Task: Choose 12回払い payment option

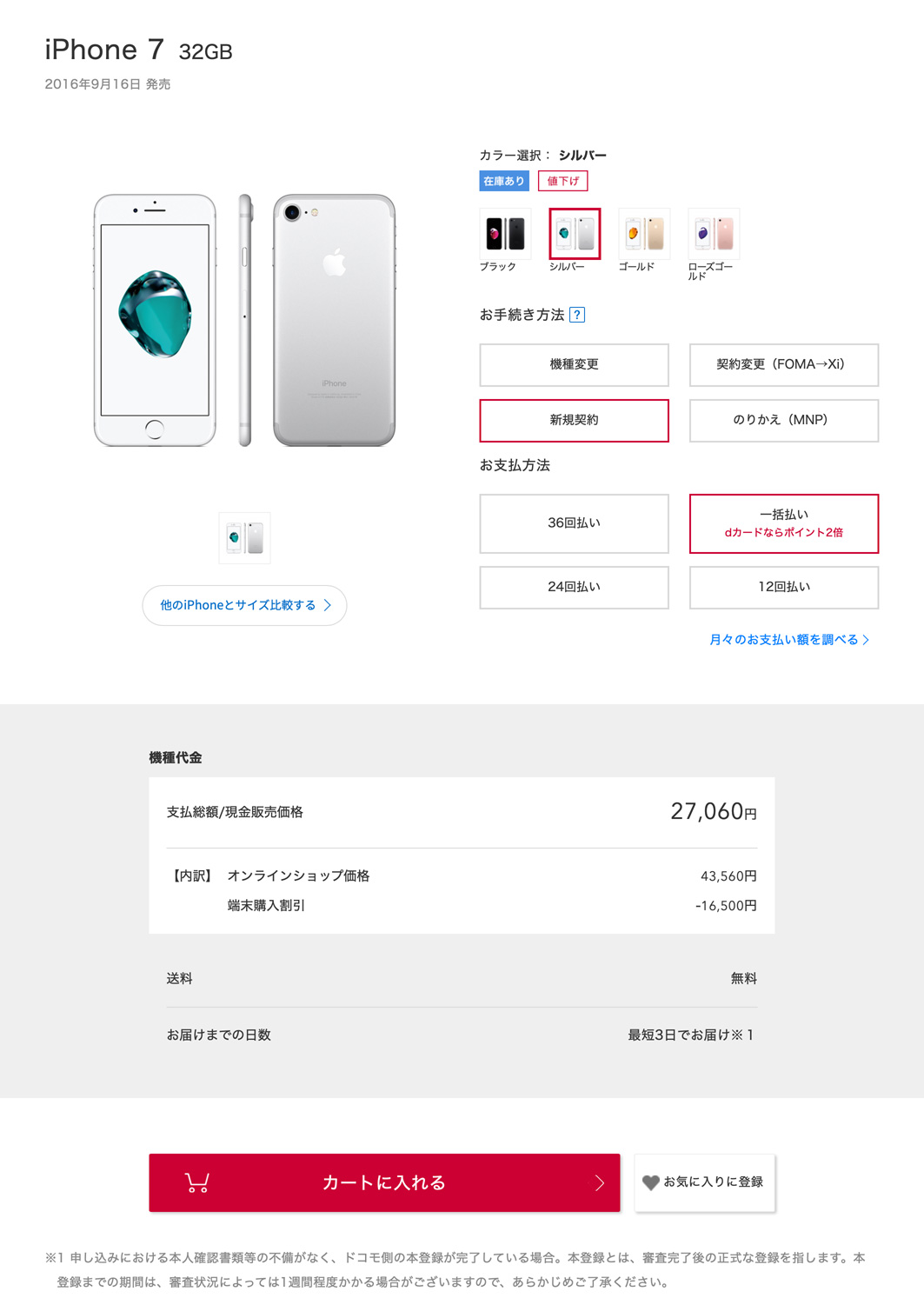Action: (x=784, y=588)
